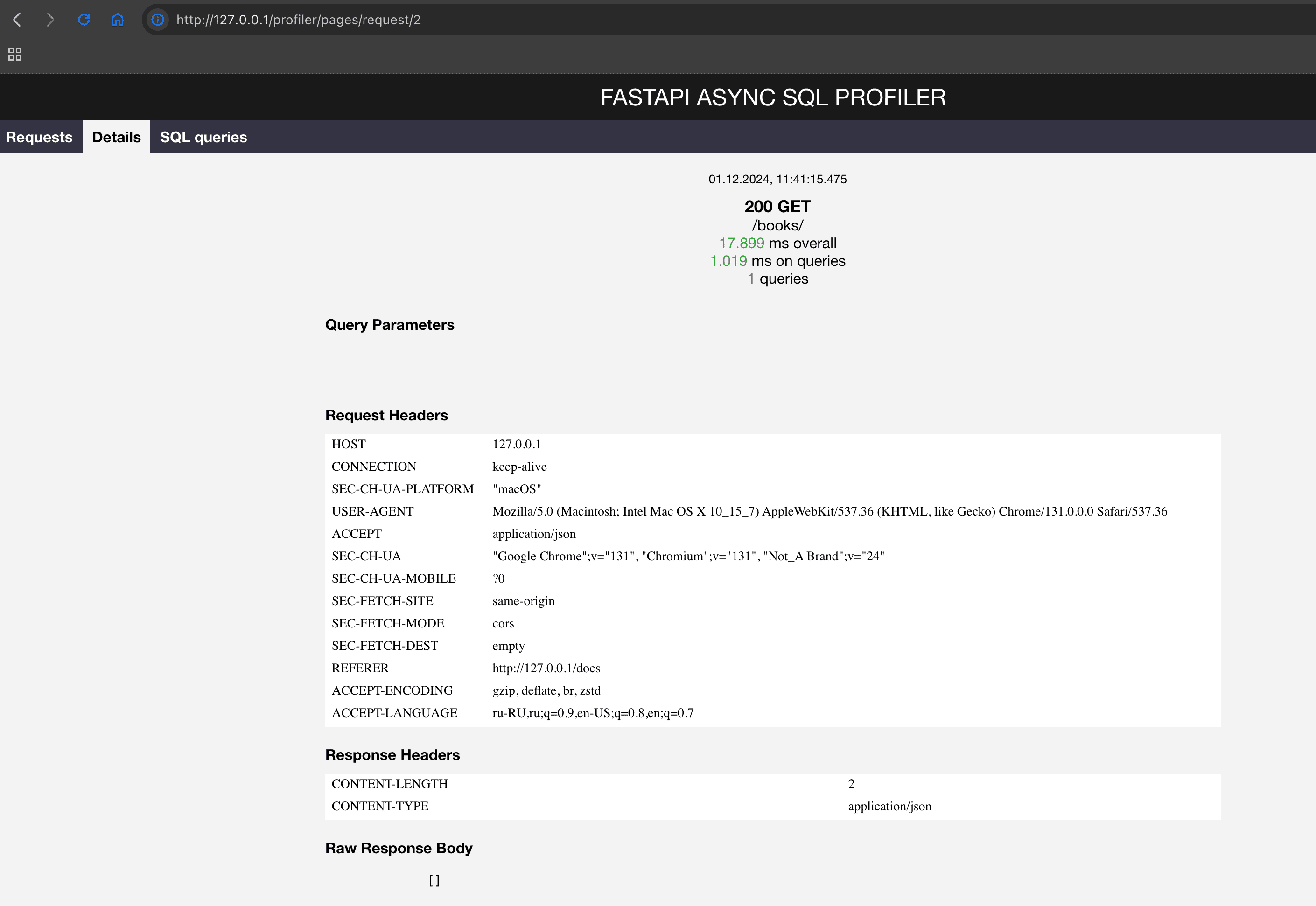Click the REFERER value http://127.0.0.1/docs
The width and height of the screenshot is (1316, 906).
[x=546, y=668]
